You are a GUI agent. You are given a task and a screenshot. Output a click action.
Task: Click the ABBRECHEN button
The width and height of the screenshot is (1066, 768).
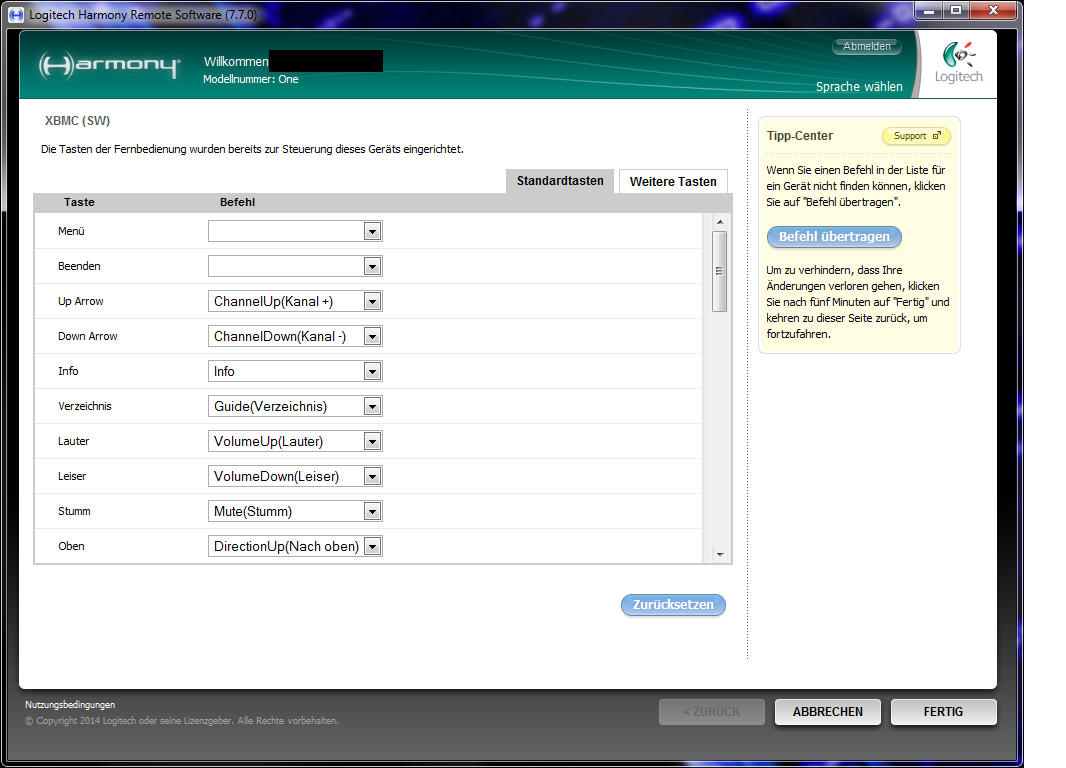click(827, 712)
